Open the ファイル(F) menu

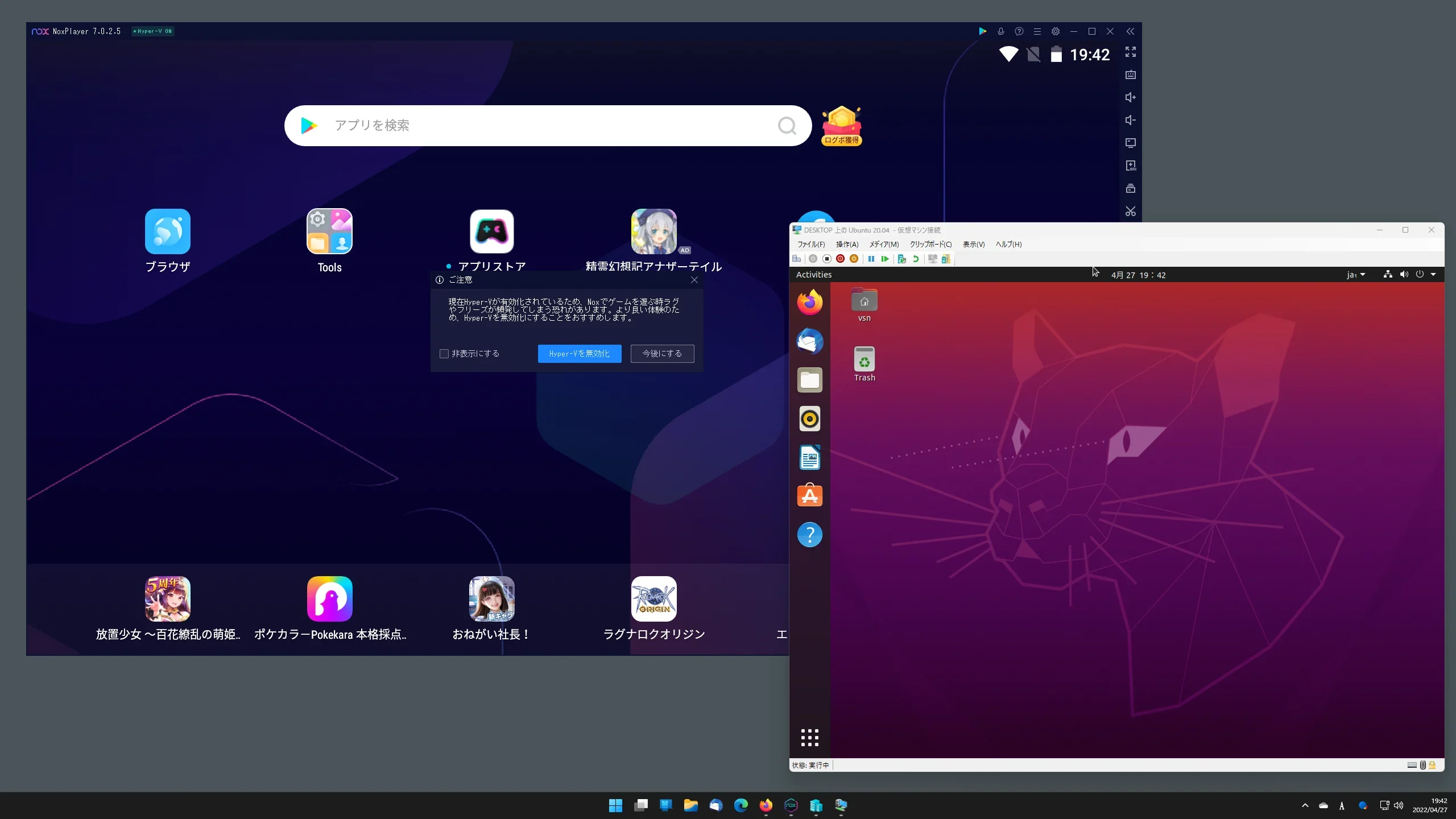click(x=811, y=245)
